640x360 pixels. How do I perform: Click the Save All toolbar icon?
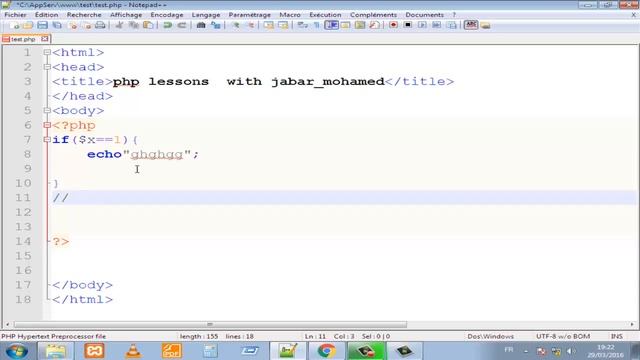tap(57, 25)
